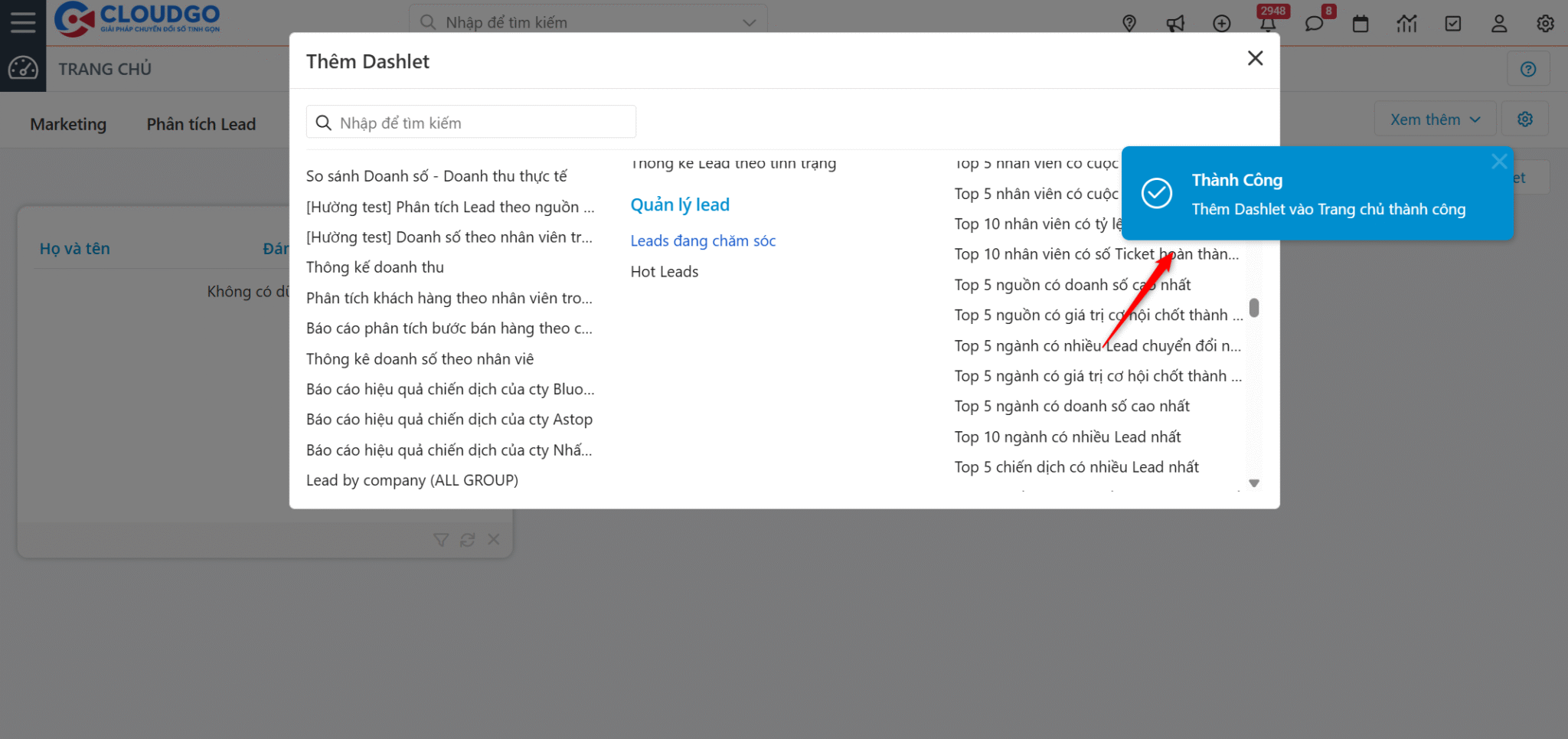Click the dashboard speedometer icon
Screen dimensions: 1568x739
point(23,69)
